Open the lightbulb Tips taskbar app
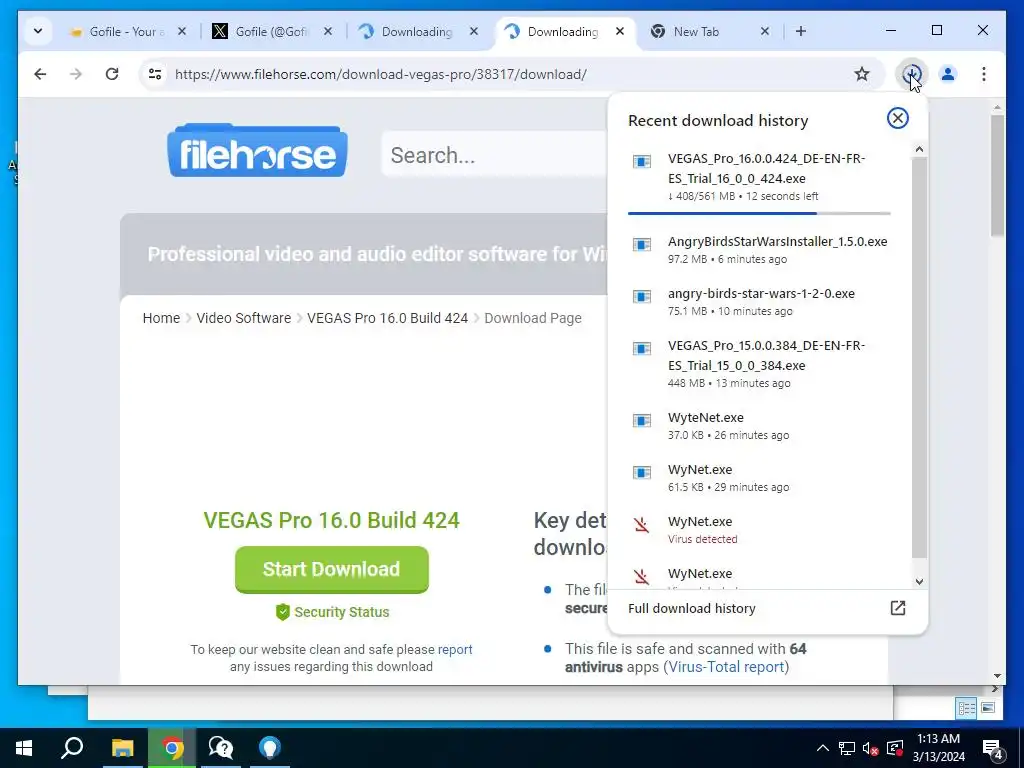1024x768 pixels. click(x=270, y=748)
